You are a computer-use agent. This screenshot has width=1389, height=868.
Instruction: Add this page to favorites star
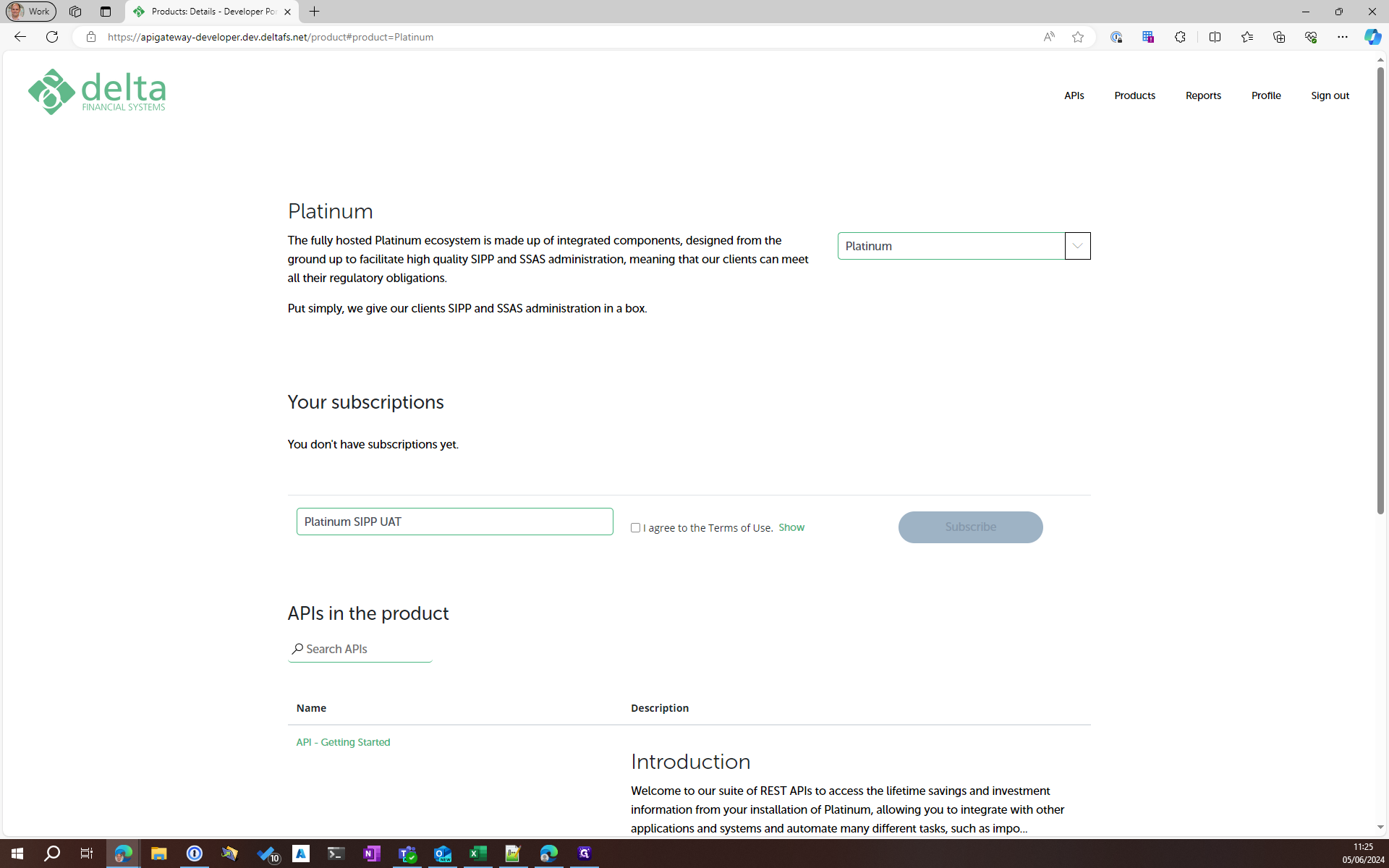click(1078, 37)
